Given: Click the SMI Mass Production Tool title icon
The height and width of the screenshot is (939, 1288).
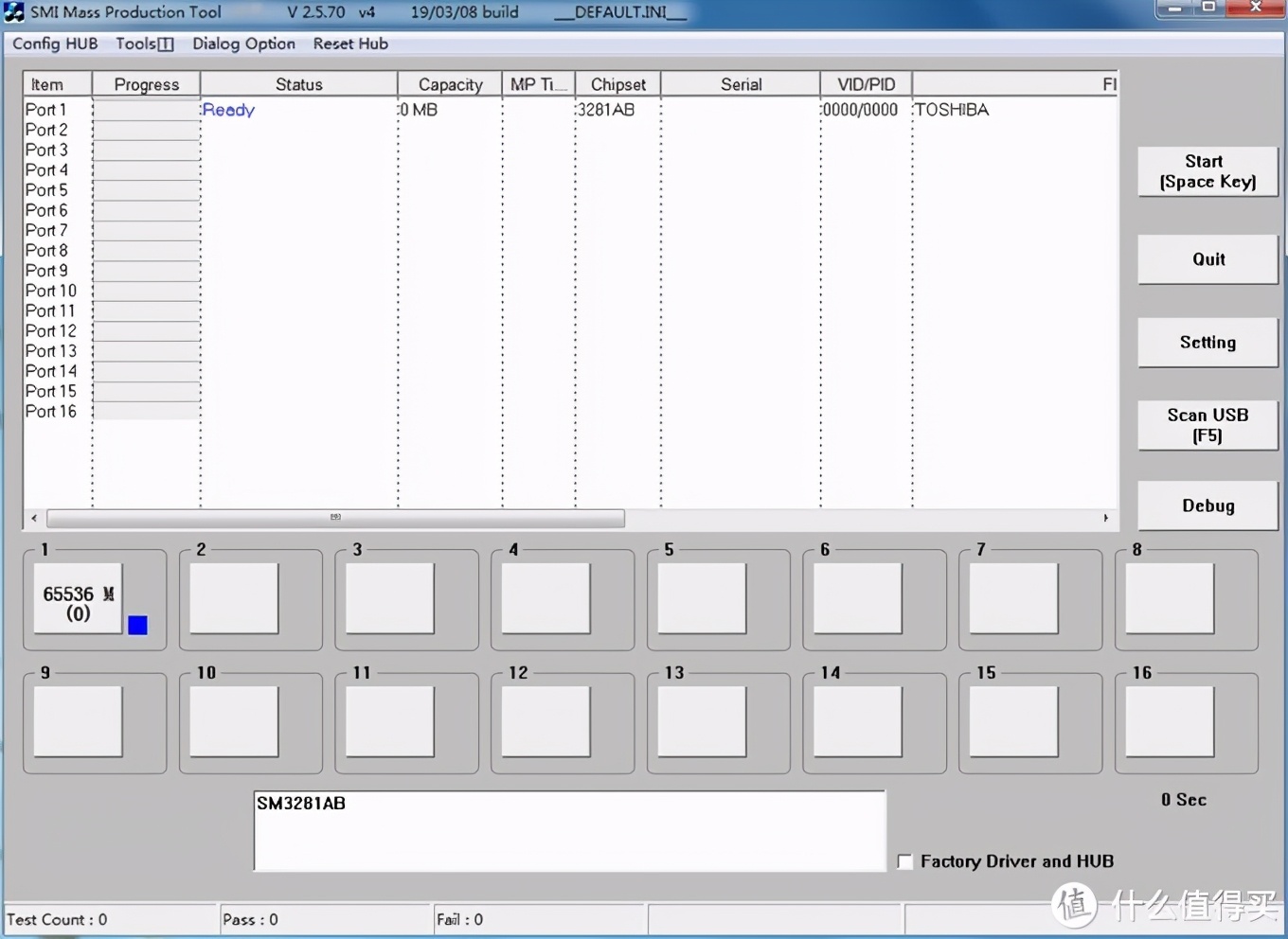Looking at the screenshot, I should click(14, 12).
